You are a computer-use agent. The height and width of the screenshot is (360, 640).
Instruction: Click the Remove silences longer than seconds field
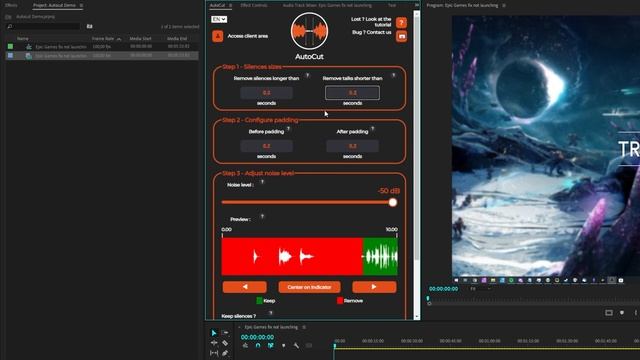[x=266, y=93]
